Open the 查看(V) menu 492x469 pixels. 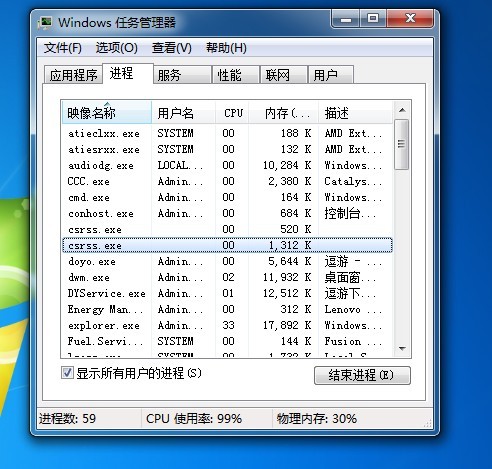(x=172, y=48)
